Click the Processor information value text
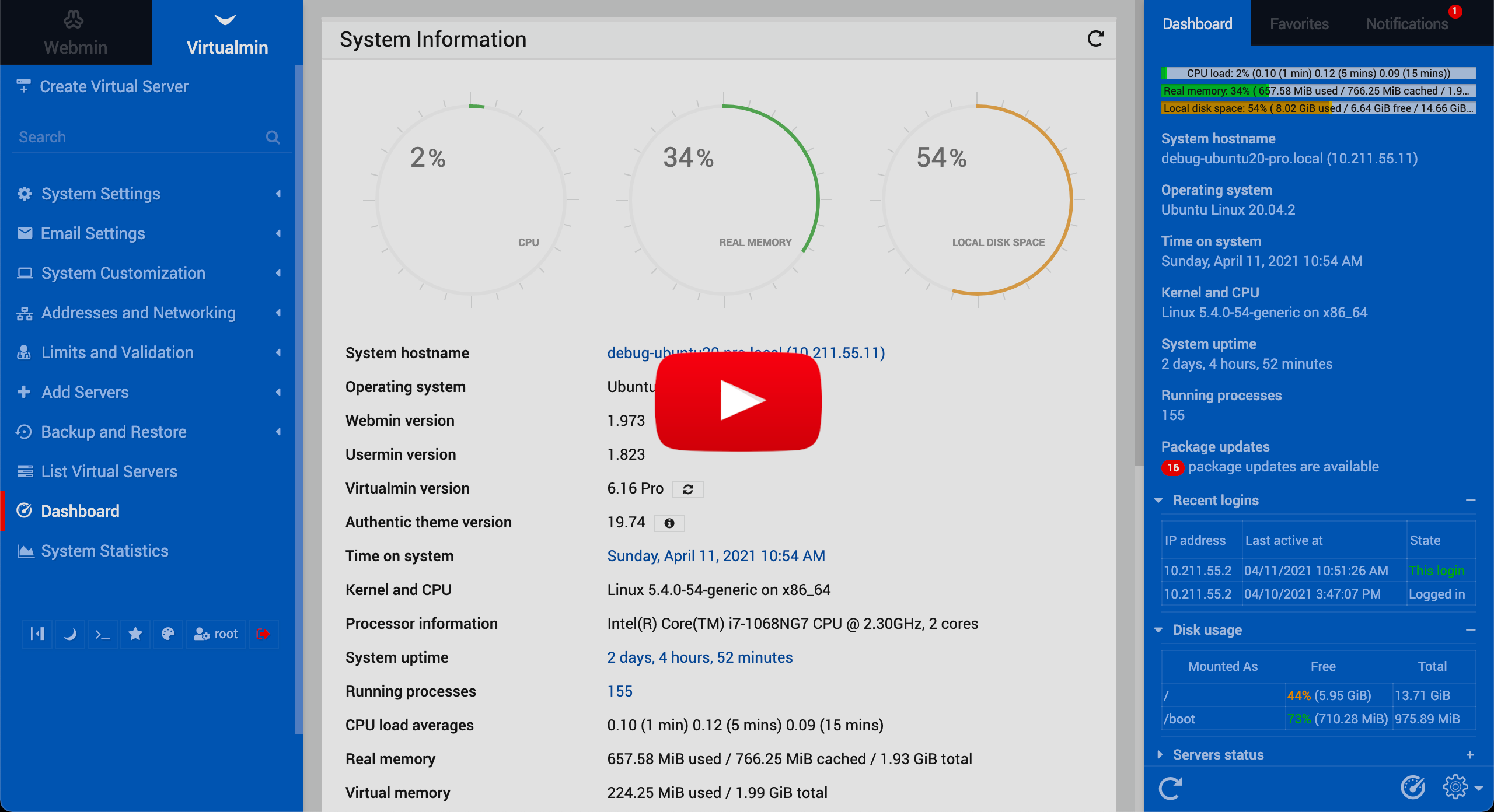 (x=793, y=624)
